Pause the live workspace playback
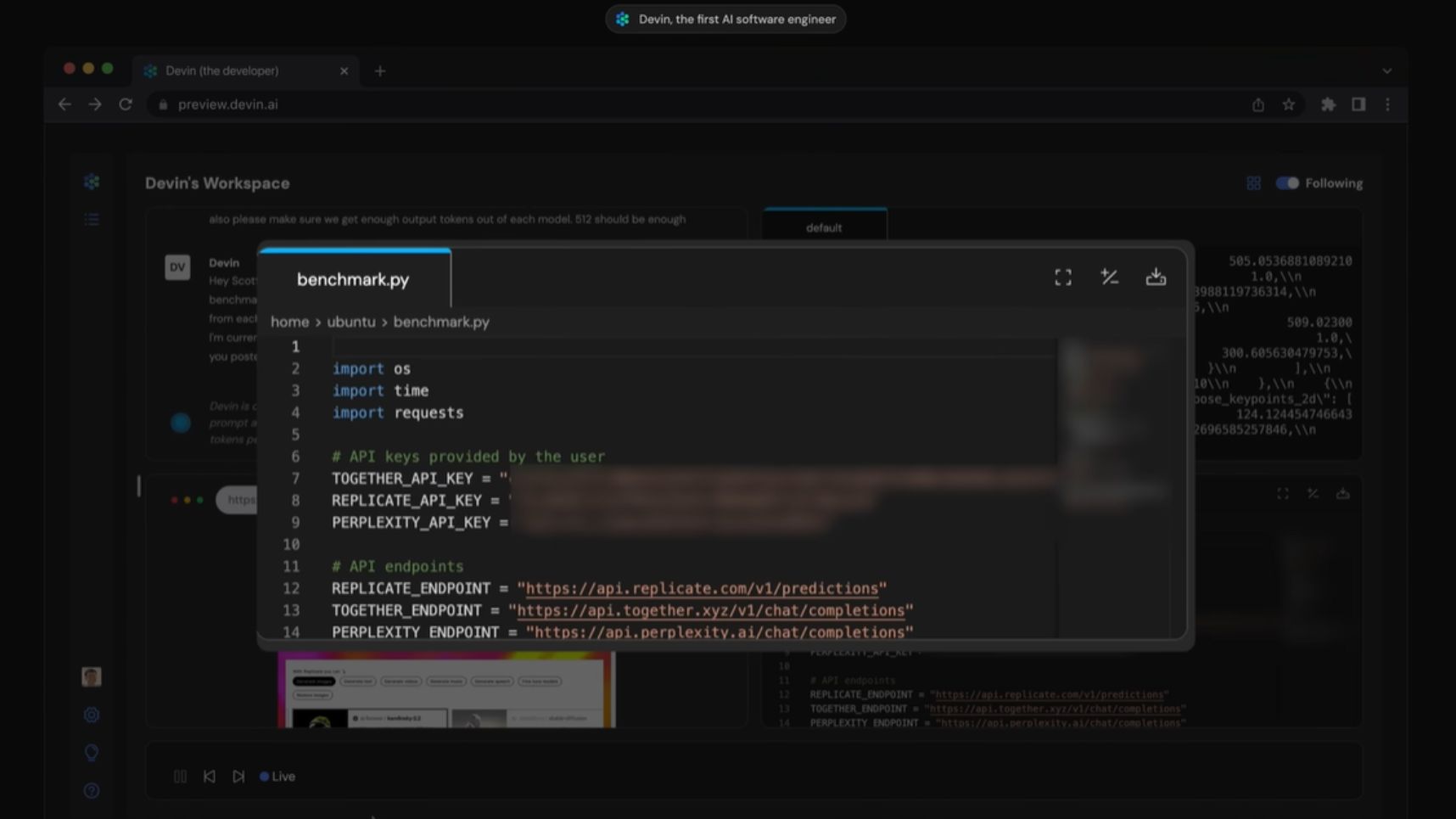1456x819 pixels. (180, 776)
